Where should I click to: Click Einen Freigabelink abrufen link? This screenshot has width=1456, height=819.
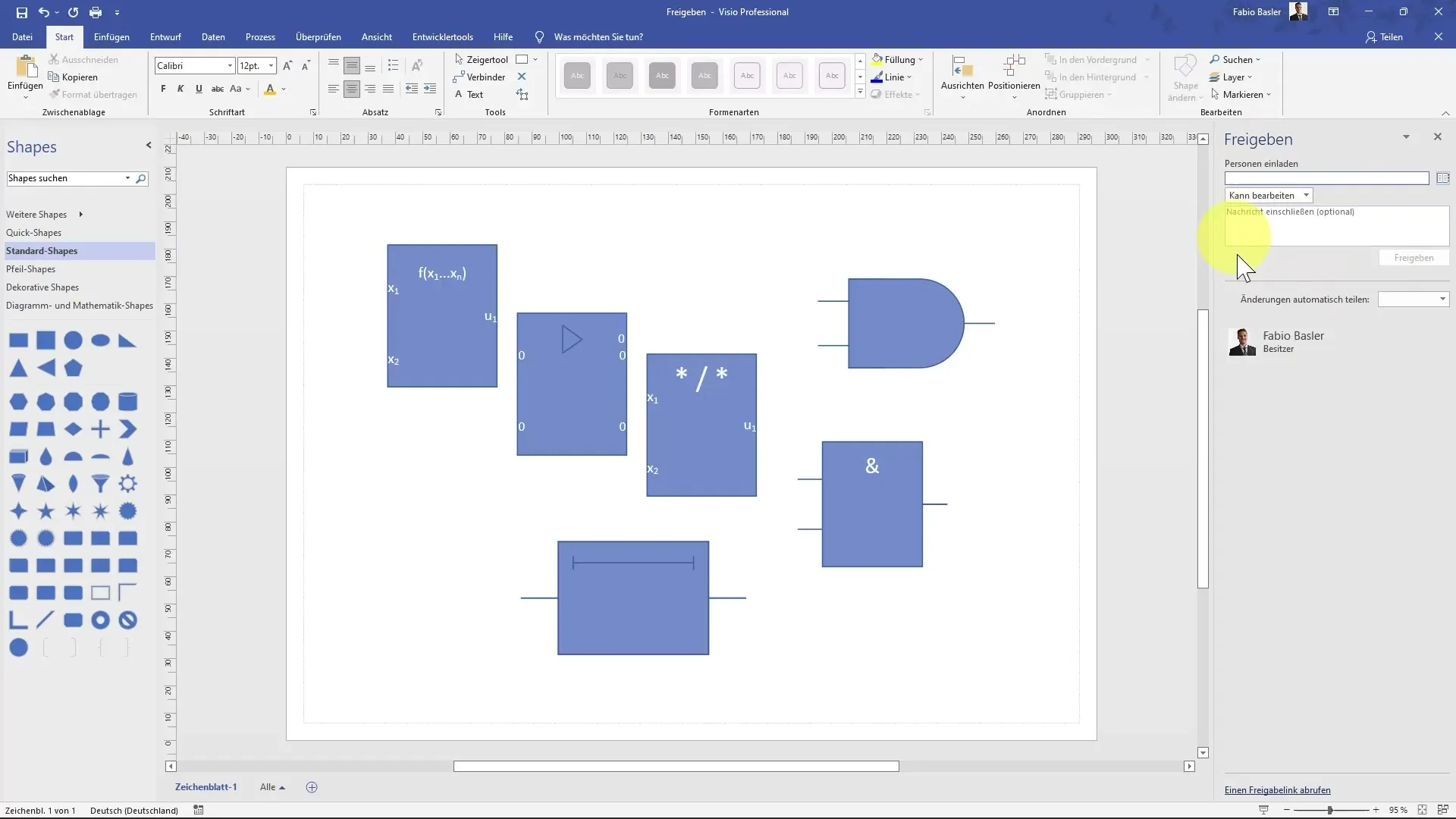(1277, 790)
